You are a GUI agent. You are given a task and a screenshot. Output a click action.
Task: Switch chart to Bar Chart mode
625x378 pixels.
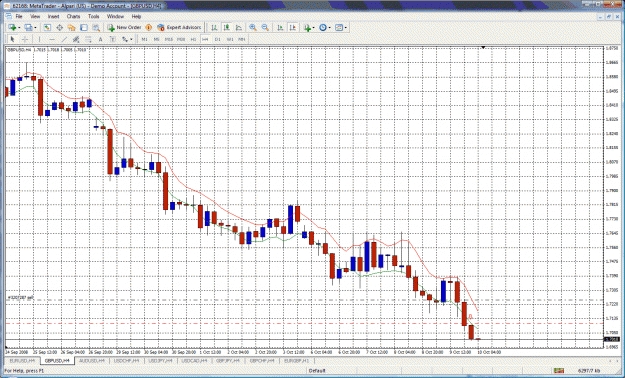(214, 28)
